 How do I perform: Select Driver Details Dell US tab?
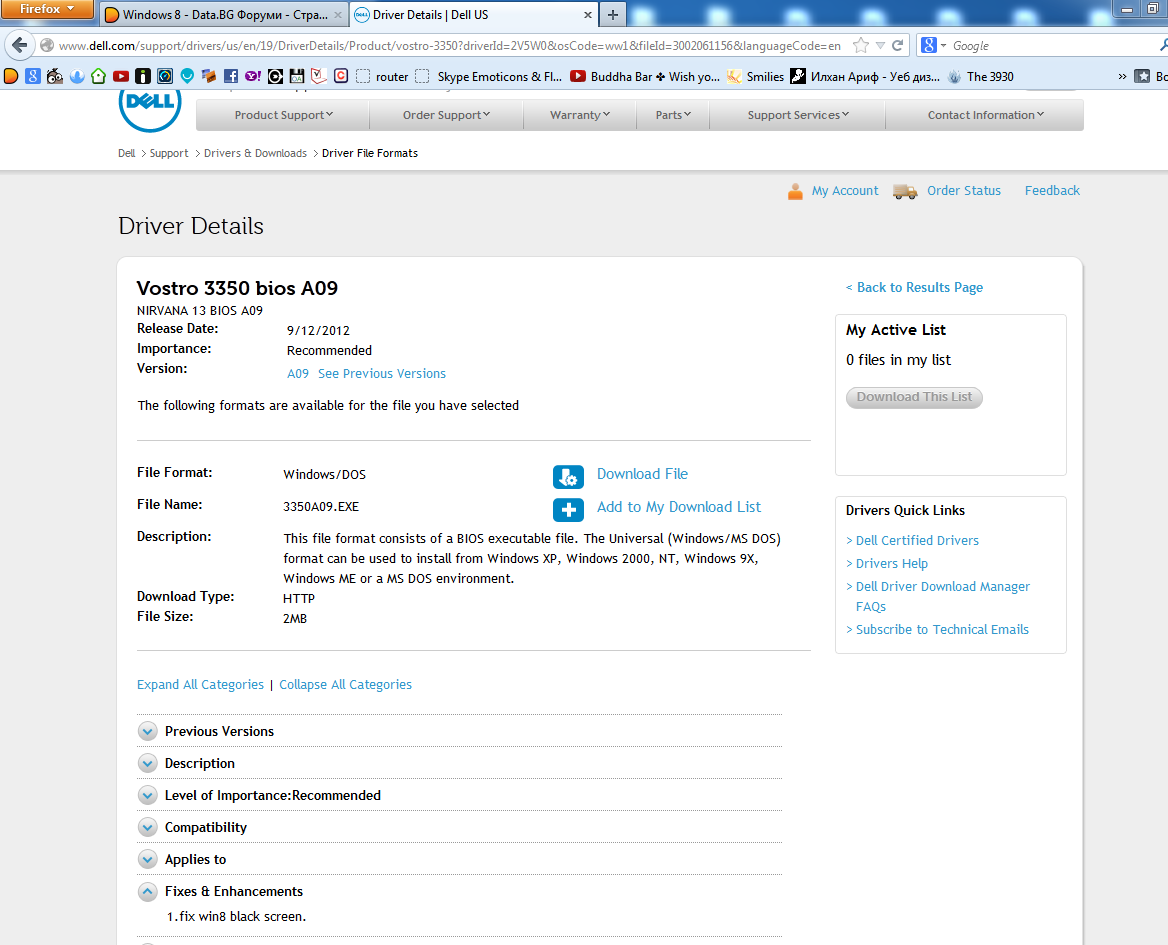point(472,14)
